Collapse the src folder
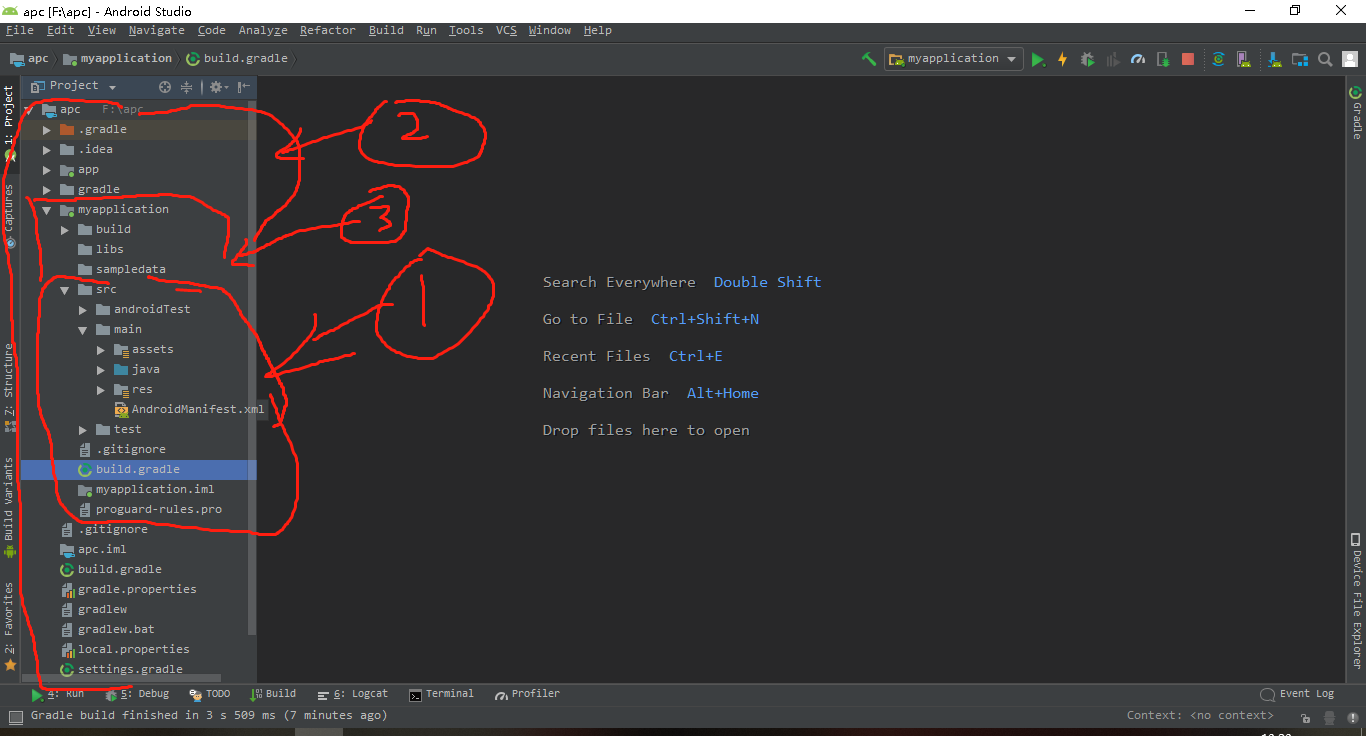 (65, 290)
